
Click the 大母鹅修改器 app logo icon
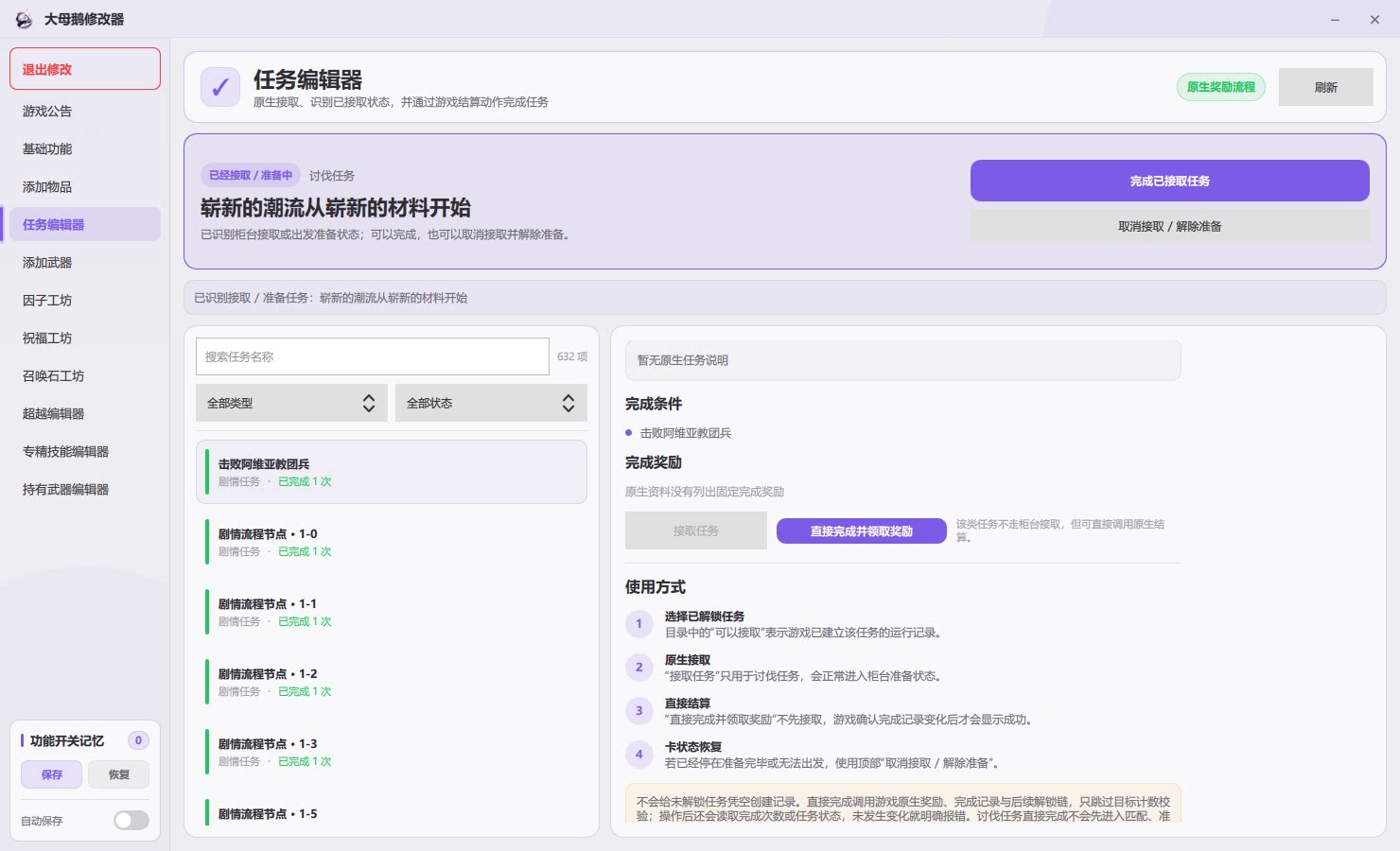tap(24, 19)
